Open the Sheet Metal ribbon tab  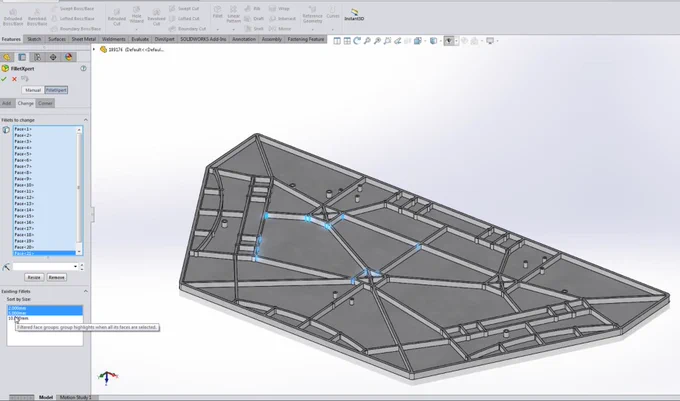[x=84, y=39]
